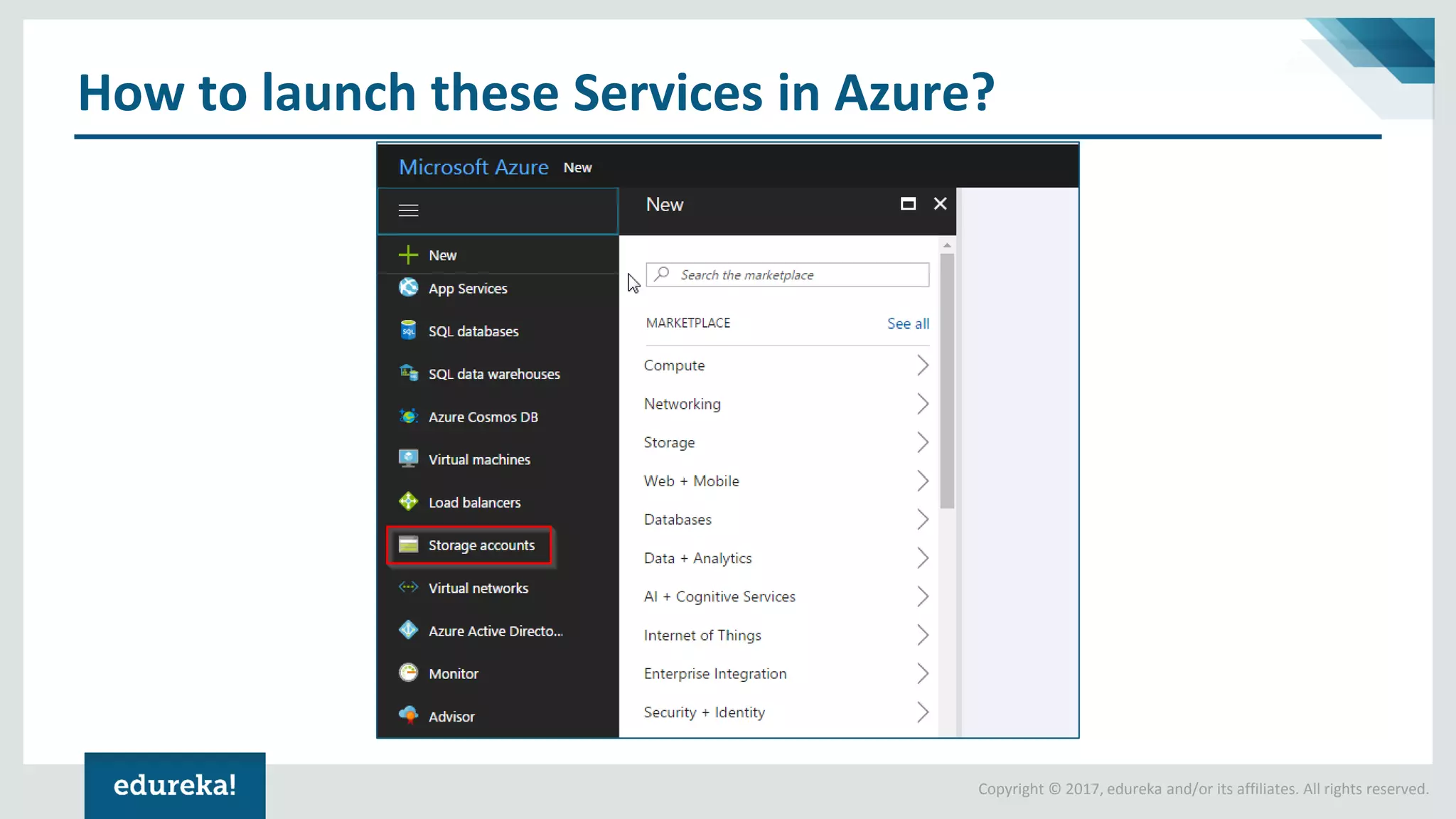
Task: Close the New blade
Action: pyautogui.click(x=940, y=204)
